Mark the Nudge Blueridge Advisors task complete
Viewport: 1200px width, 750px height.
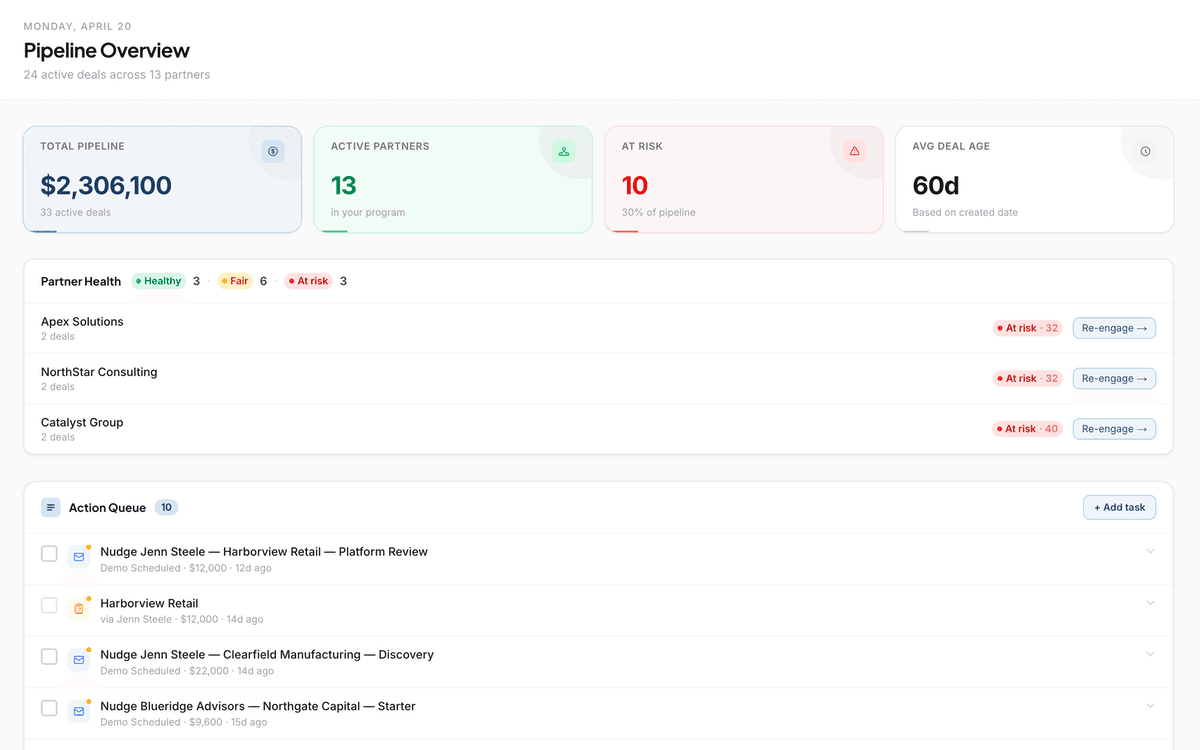(x=49, y=708)
